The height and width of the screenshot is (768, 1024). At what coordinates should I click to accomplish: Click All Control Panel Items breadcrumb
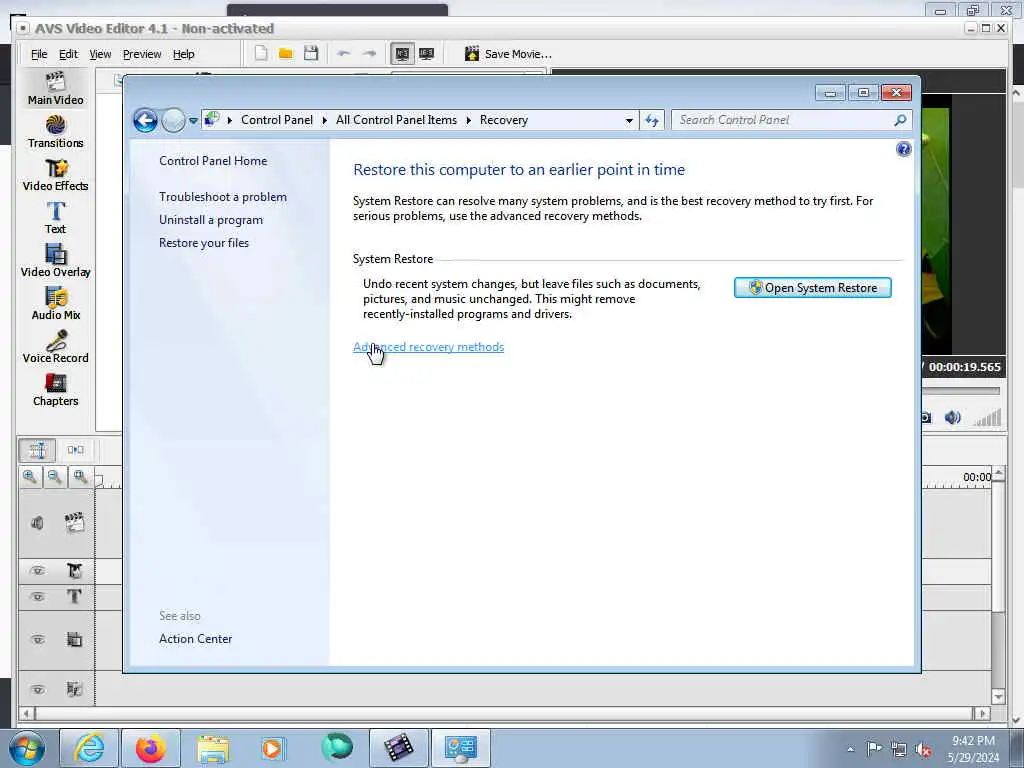pos(396,120)
